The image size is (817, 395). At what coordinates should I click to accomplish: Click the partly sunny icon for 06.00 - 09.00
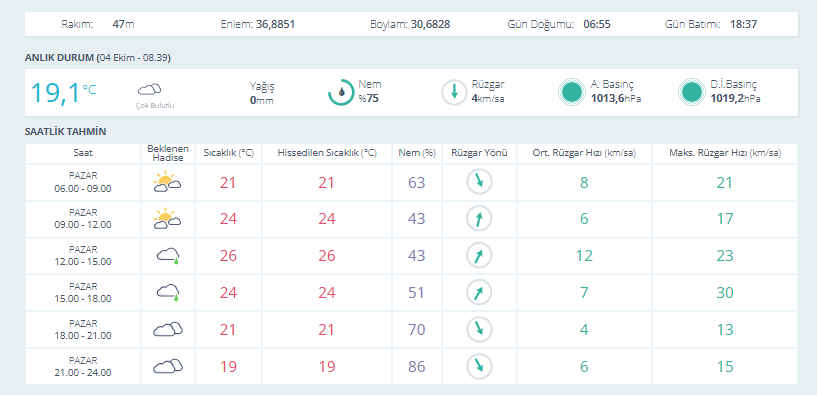point(167,182)
